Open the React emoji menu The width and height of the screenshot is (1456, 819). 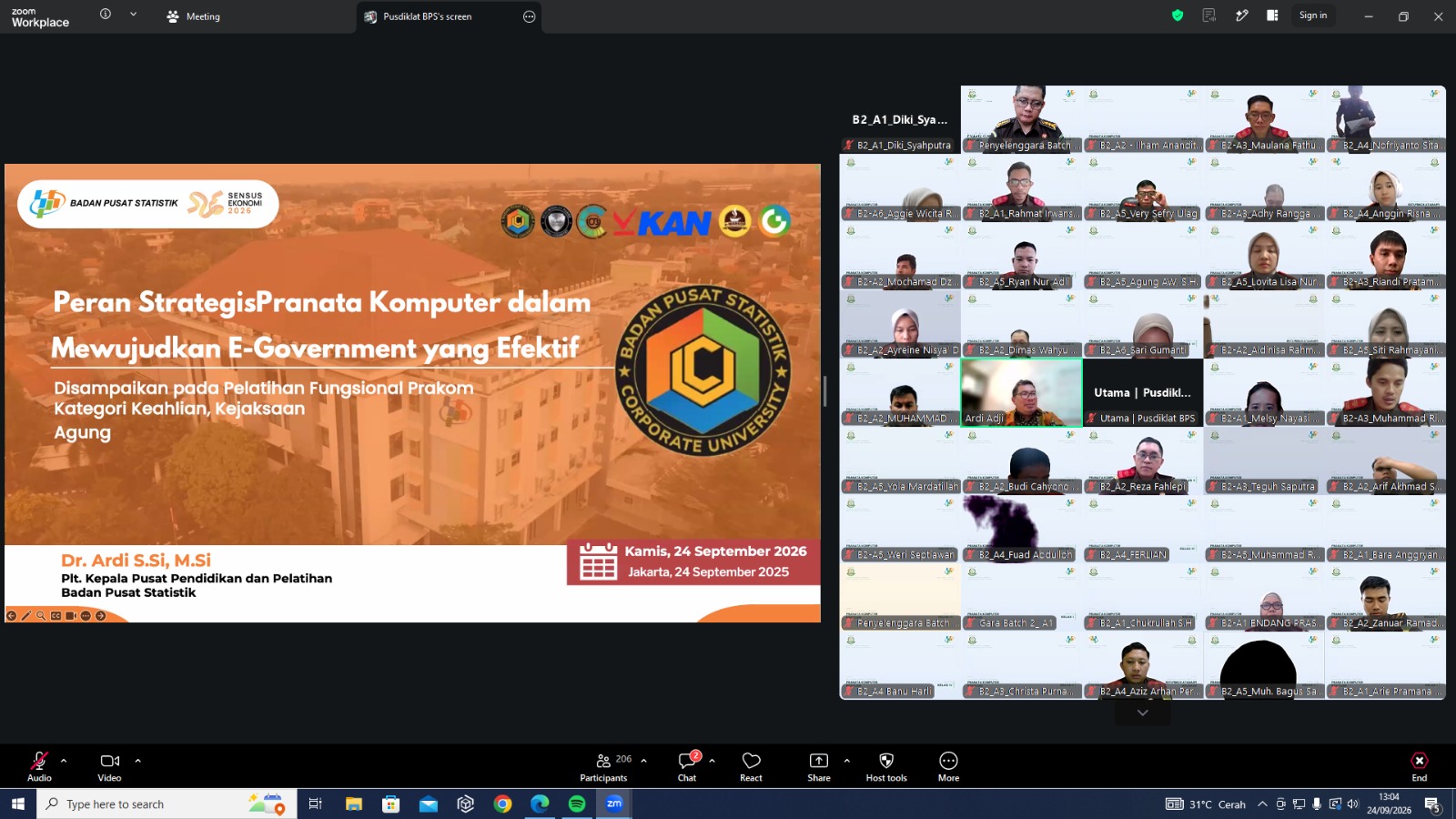[x=751, y=766]
